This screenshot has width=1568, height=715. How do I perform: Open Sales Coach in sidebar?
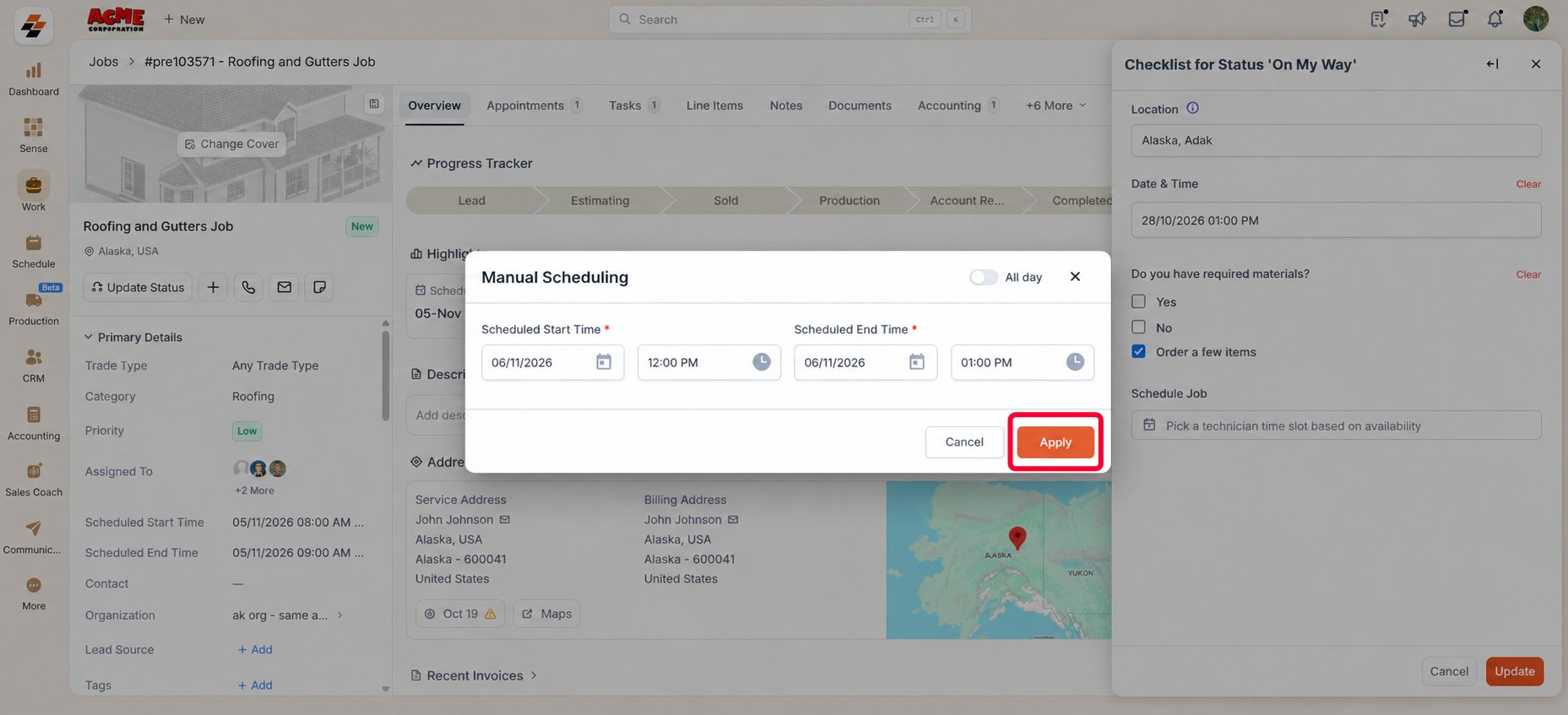click(x=34, y=479)
